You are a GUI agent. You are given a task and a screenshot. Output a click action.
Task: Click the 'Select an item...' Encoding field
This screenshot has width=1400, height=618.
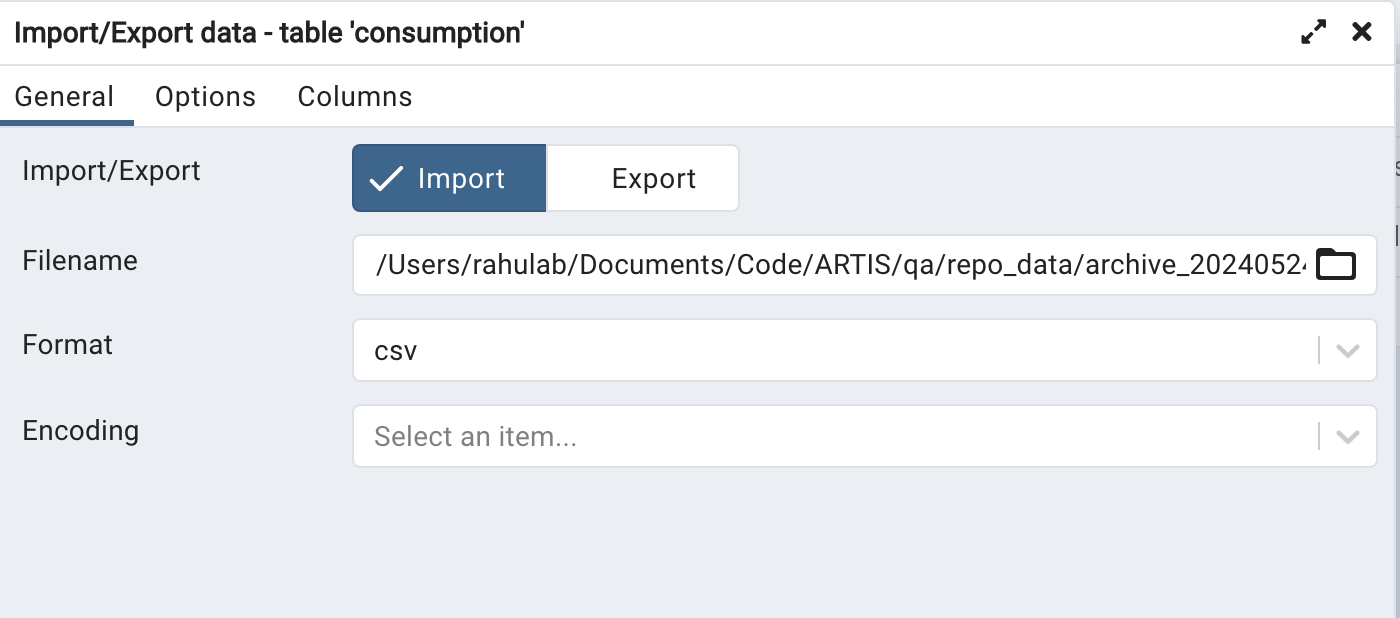(865, 437)
